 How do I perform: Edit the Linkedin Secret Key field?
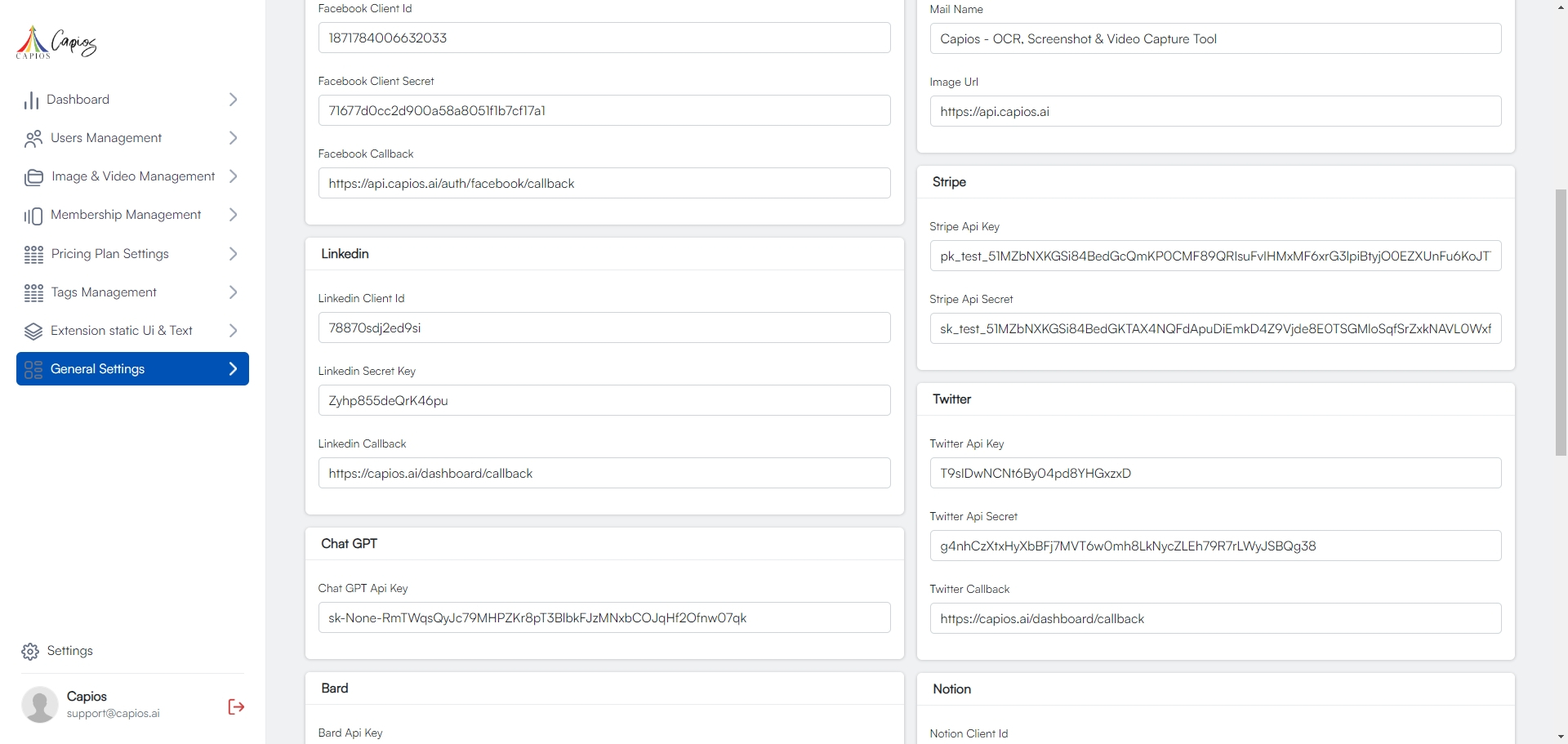[604, 400]
